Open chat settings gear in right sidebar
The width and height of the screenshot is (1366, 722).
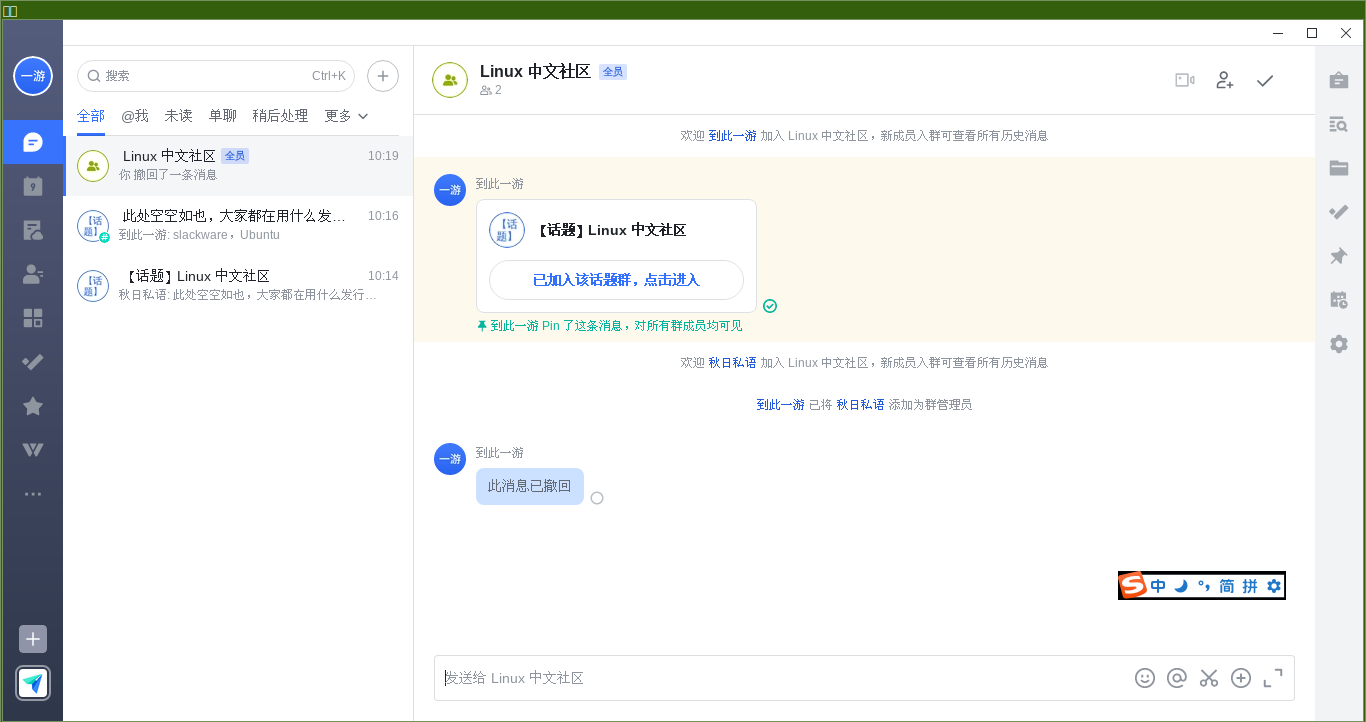(1338, 344)
